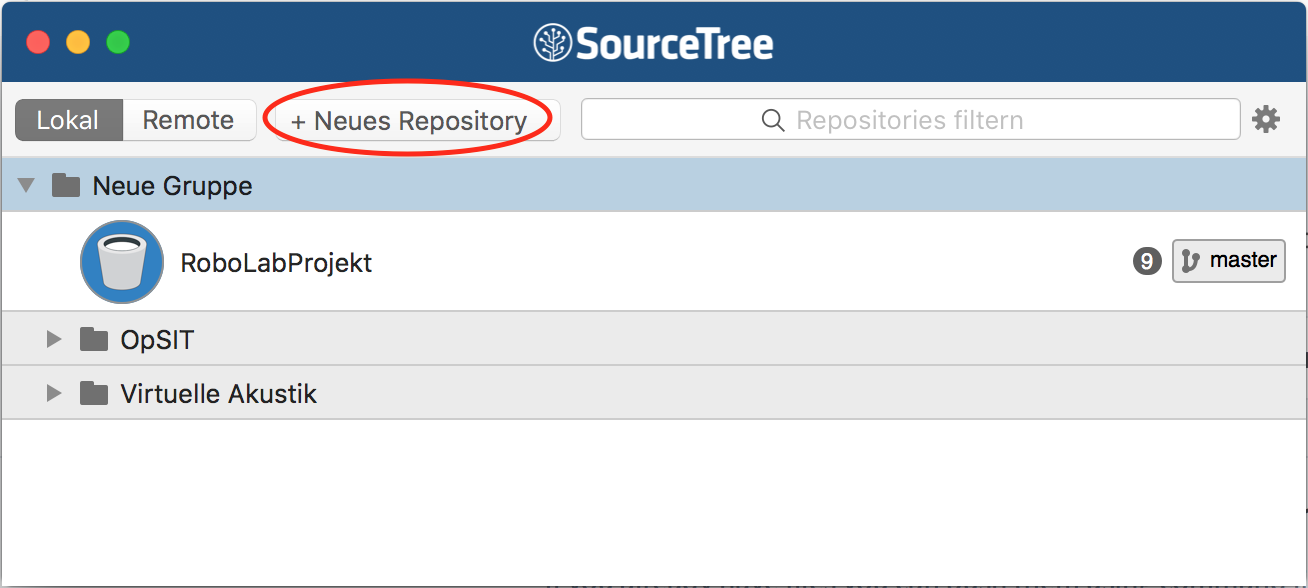Expand the OpSIT group
Image resolution: width=1308 pixels, height=588 pixels.
(54, 339)
